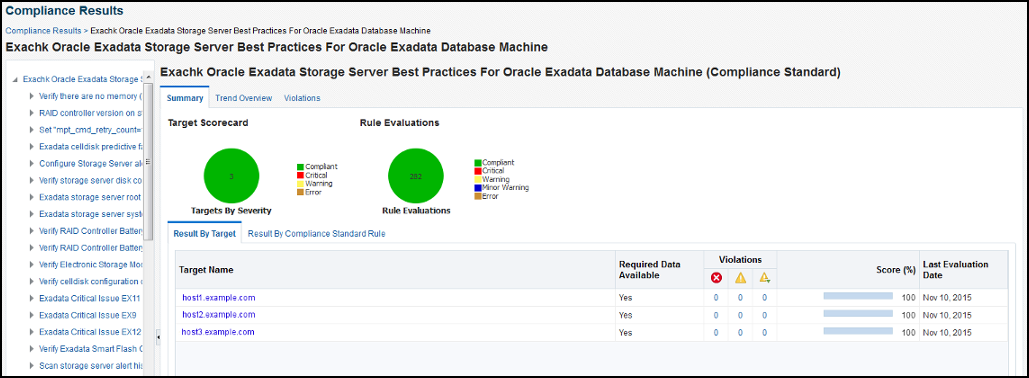Expand the 'RAID controller version' tree node
Screen dimensions: 1029x378
[x=32, y=113]
